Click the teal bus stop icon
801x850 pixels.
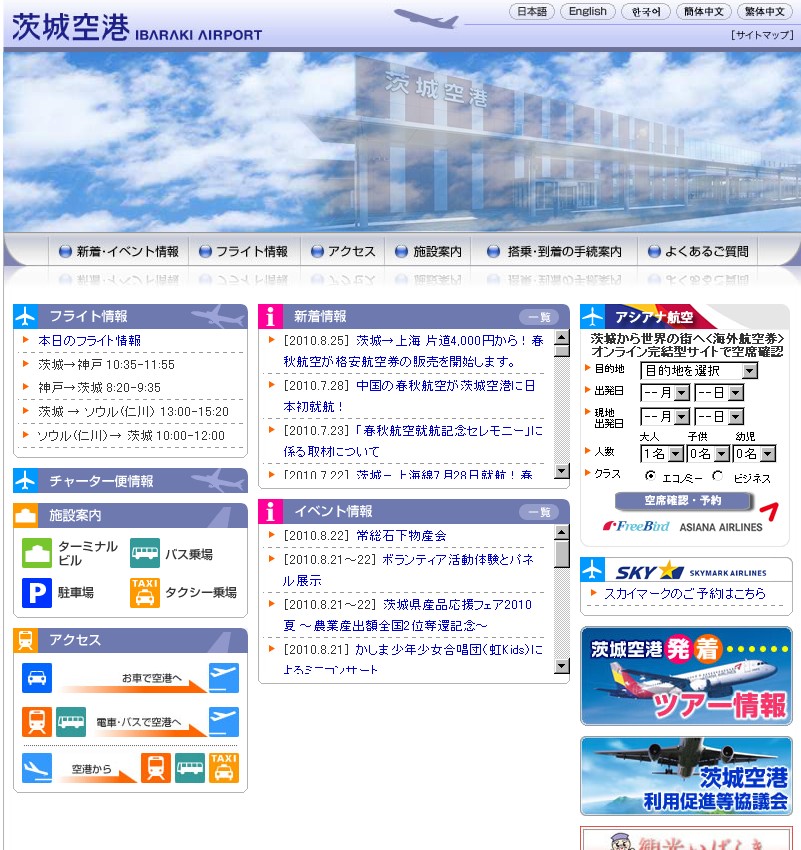(145, 553)
